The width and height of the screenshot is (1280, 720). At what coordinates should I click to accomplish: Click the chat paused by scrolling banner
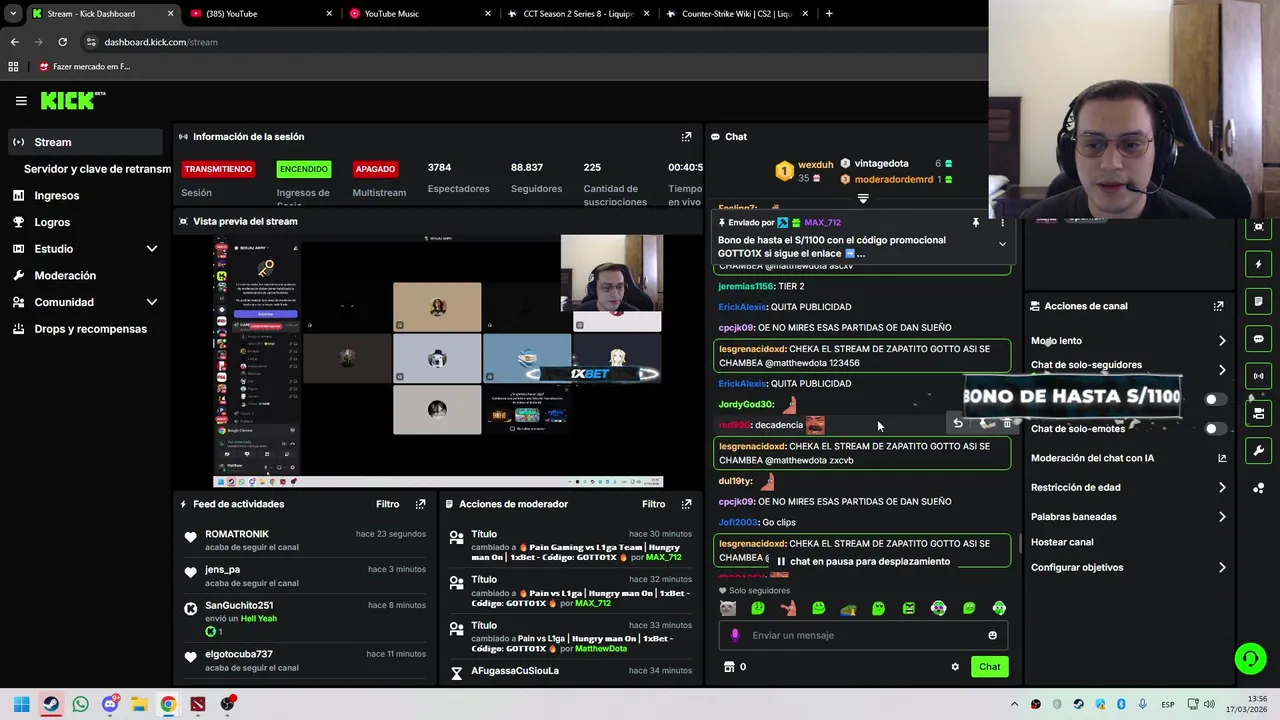coord(863,562)
